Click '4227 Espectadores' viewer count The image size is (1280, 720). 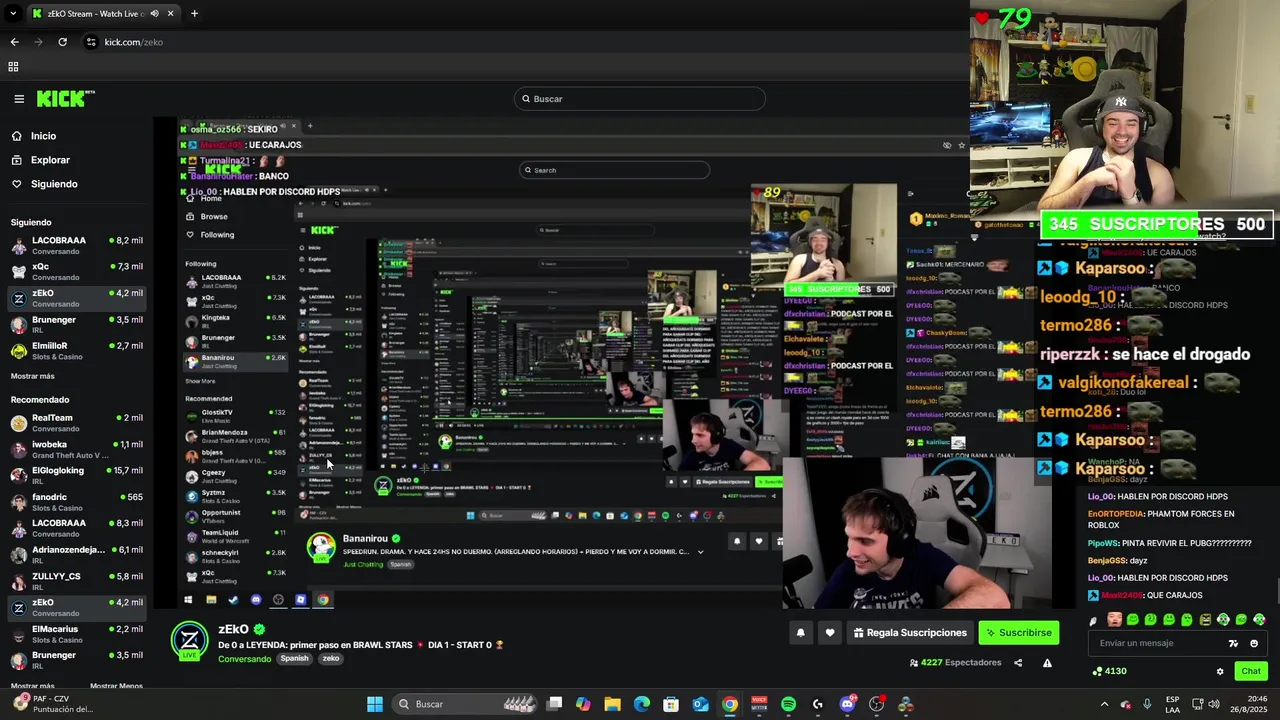click(955, 663)
